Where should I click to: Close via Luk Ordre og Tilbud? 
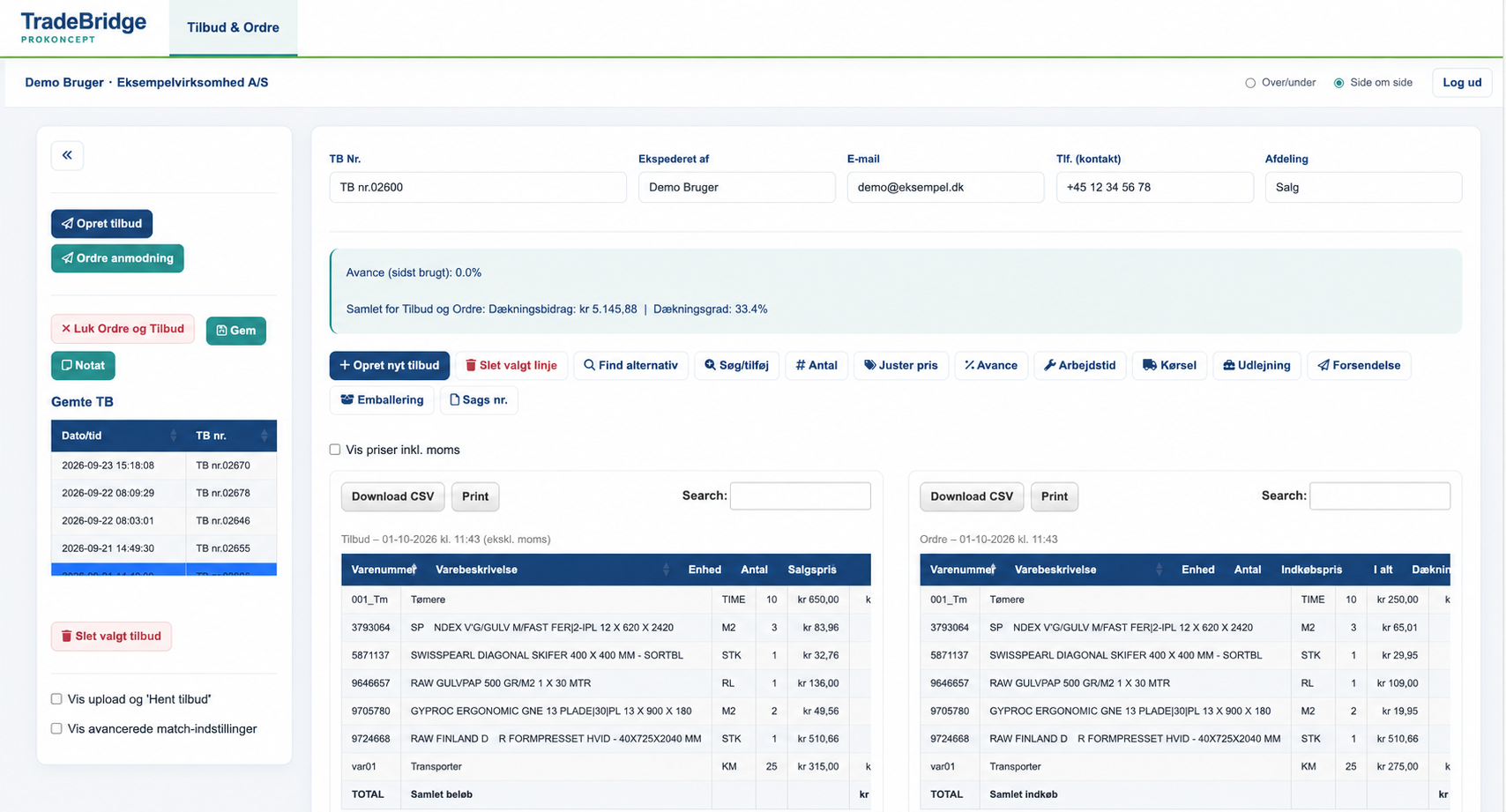pyautogui.click(x=123, y=329)
